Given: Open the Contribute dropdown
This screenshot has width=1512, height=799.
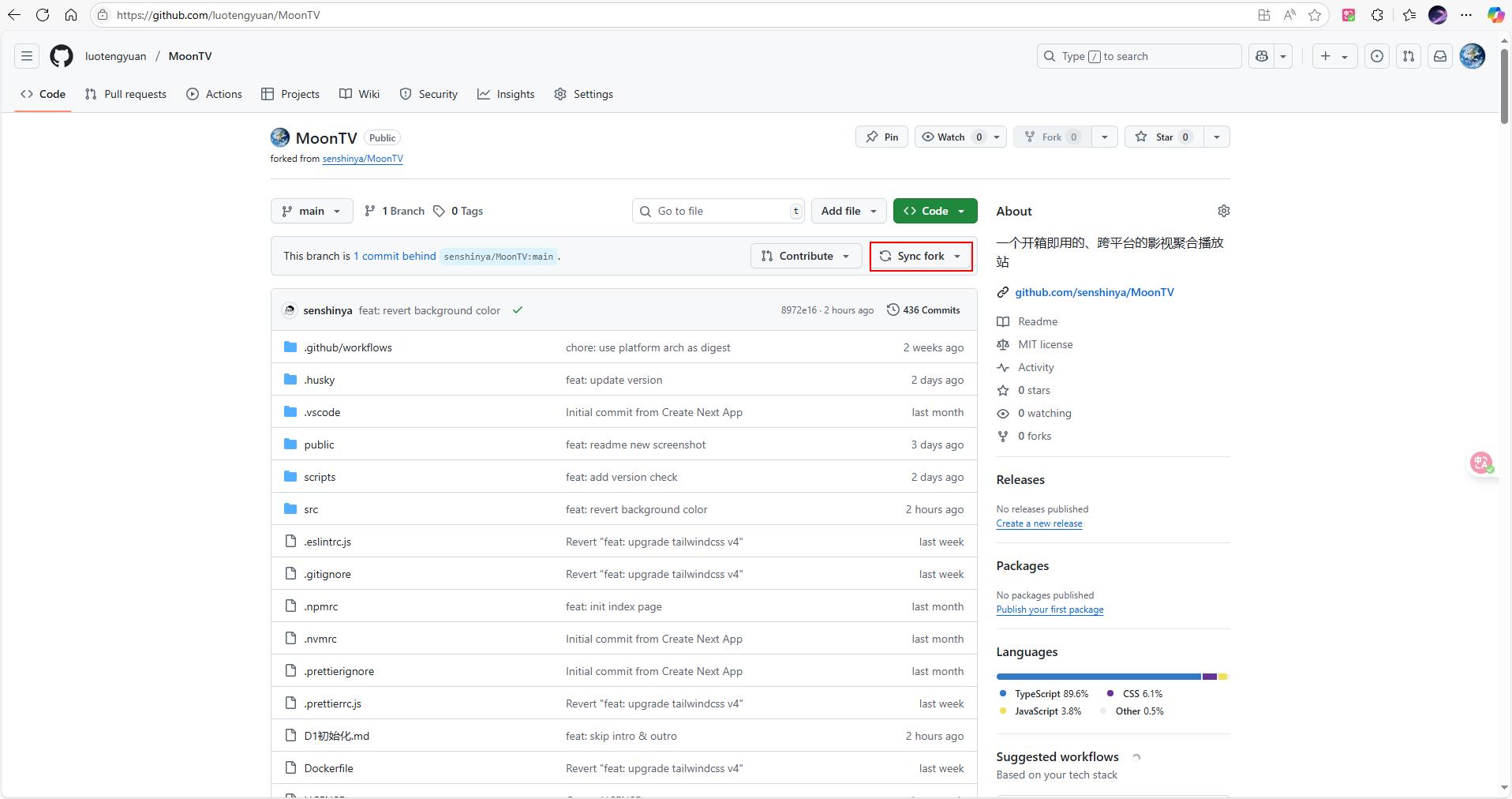Looking at the screenshot, I should click(806, 256).
